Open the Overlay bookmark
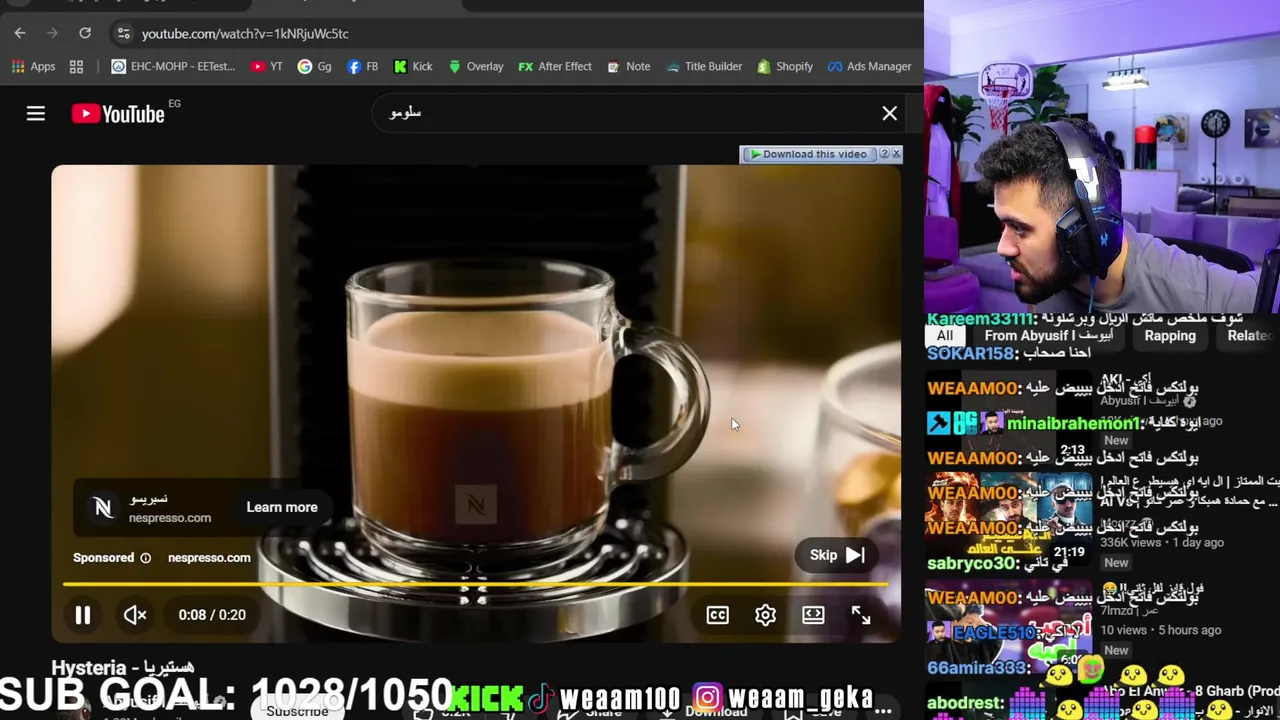 click(476, 67)
